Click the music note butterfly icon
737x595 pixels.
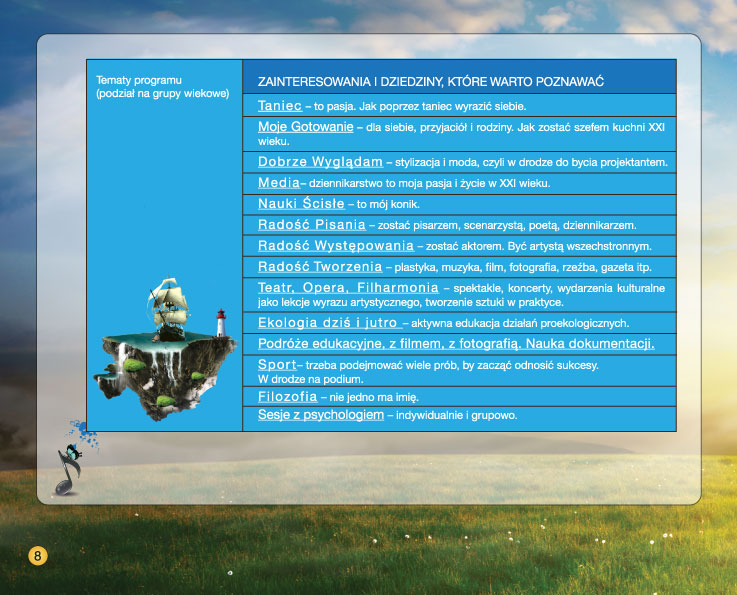tap(70, 470)
